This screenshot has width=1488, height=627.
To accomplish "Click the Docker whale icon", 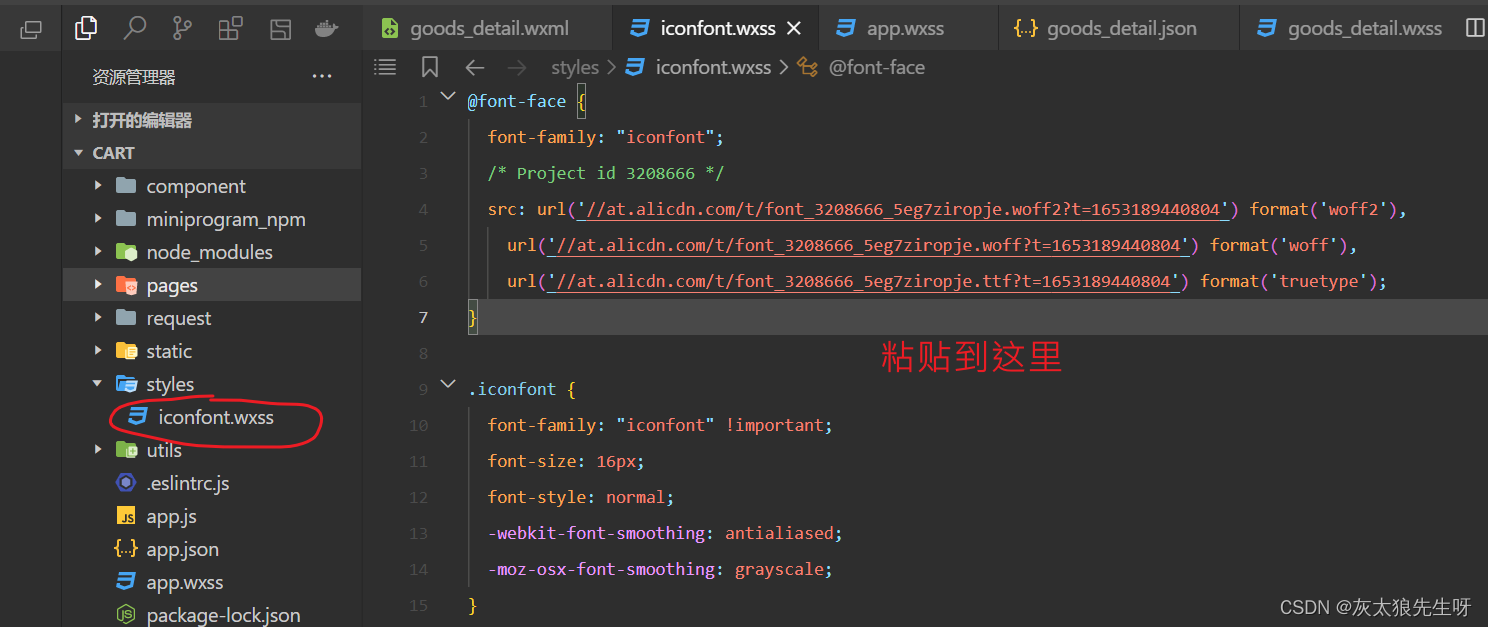I will [327, 29].
